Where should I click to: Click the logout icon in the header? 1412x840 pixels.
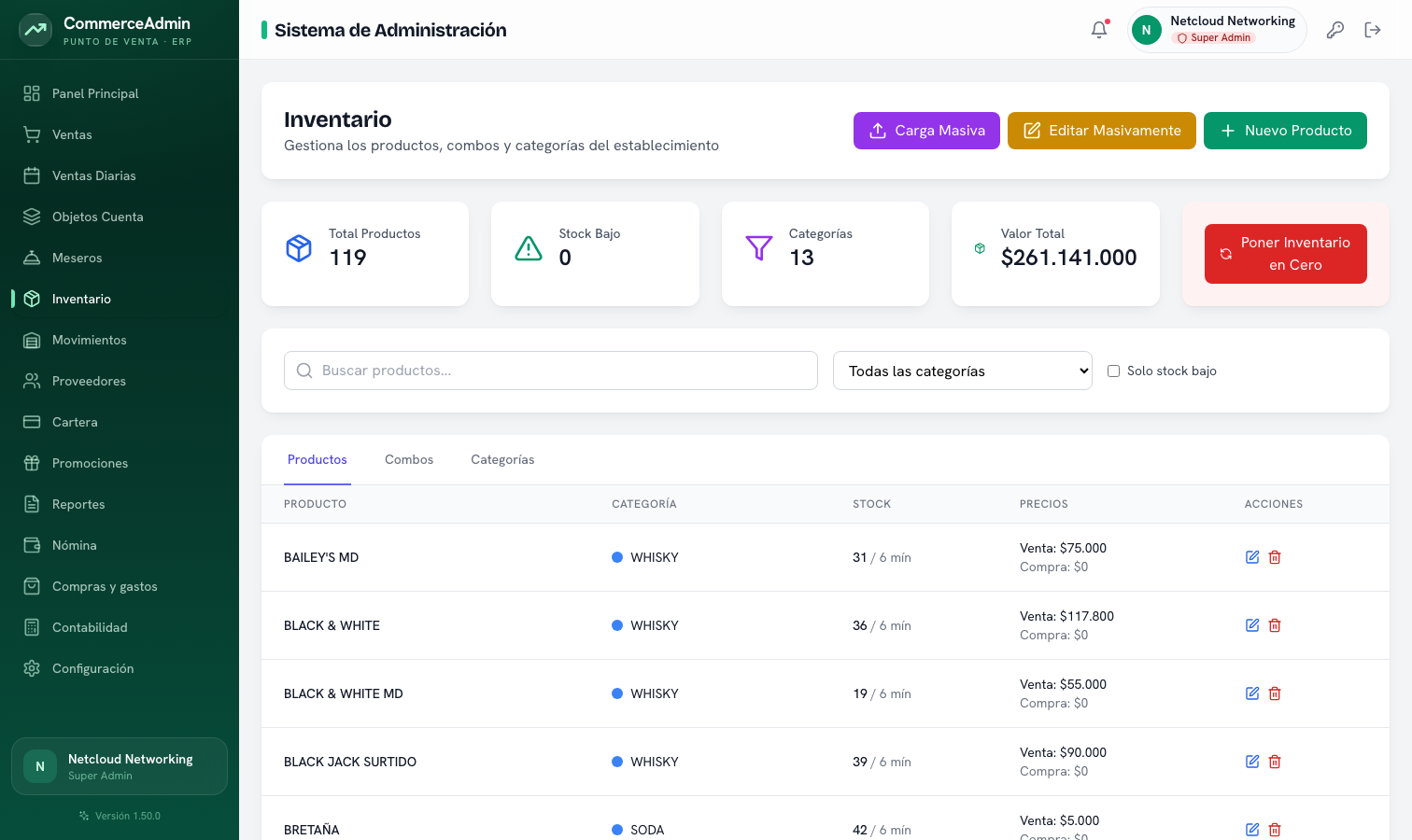coord(1373,30)
